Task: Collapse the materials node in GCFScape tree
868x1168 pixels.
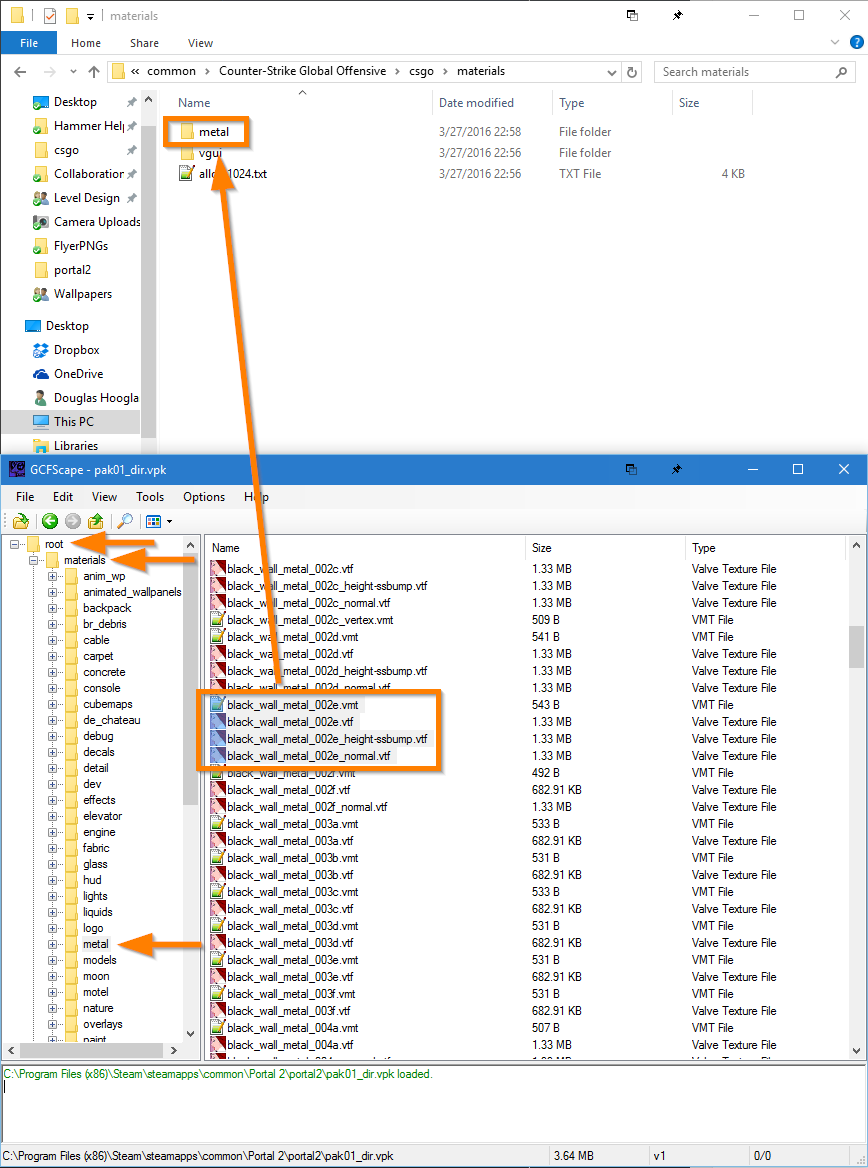Action: pos(34,560)
